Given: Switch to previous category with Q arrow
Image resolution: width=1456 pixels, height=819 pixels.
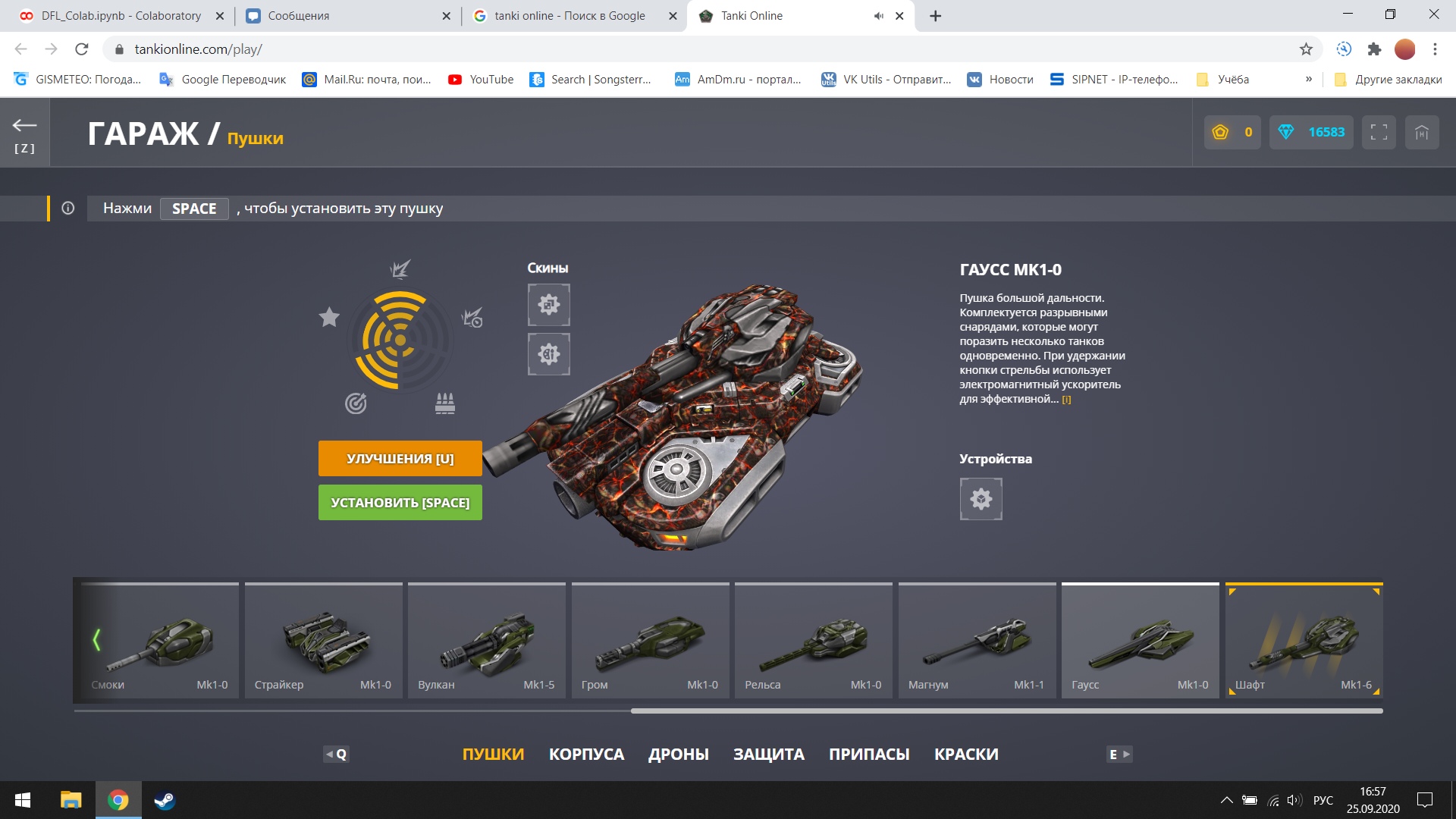Looking at the screenshot, I should pyautogui.click(x=336, y=754).
